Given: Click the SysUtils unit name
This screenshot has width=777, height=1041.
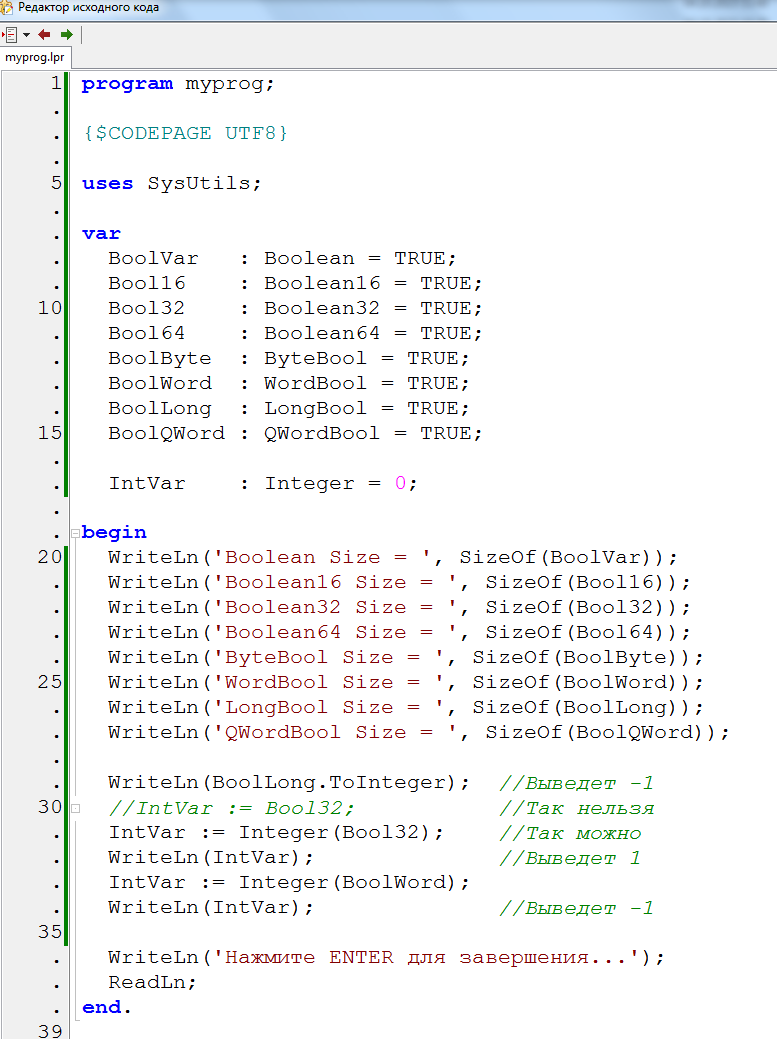Looking at the screenshot, I should 199,183.
